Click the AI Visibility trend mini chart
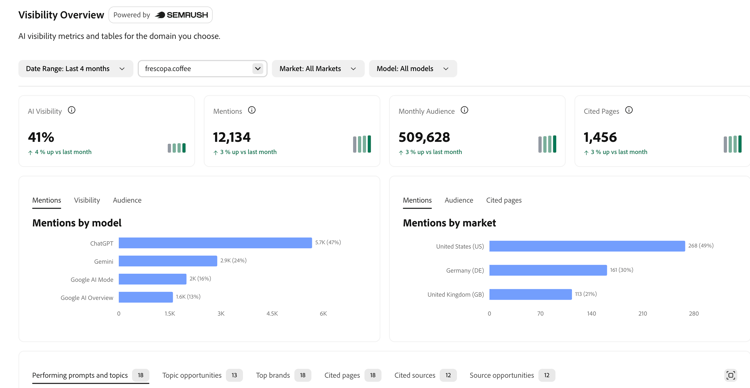 click(176, 148)
